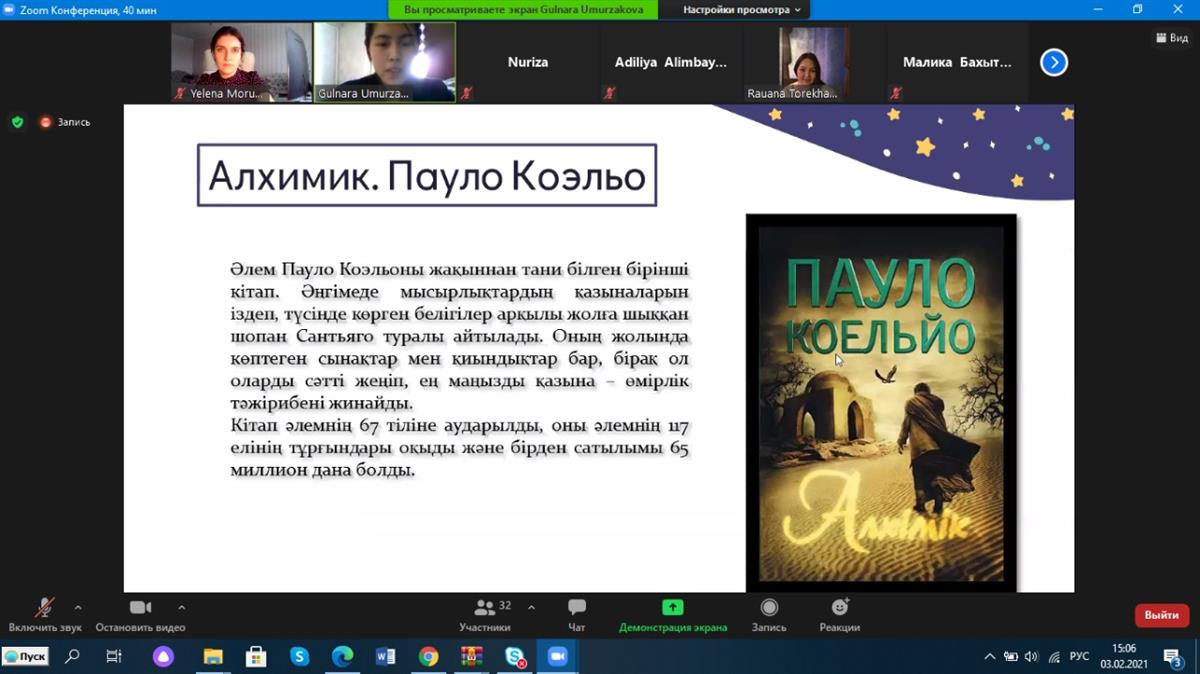Screen dimensions: 1200x674
Task: Show next participants with the blue arrow
Action: click(x=1053, y=62)
